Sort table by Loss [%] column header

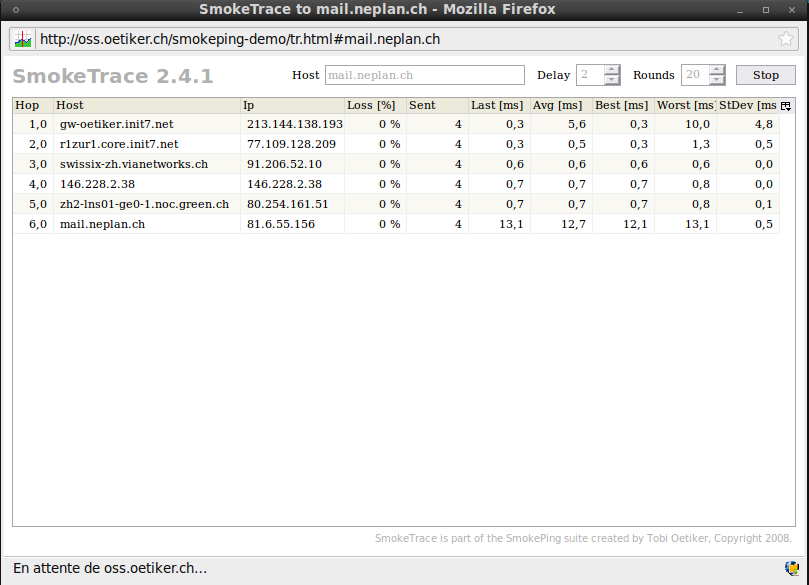(374, 106)
